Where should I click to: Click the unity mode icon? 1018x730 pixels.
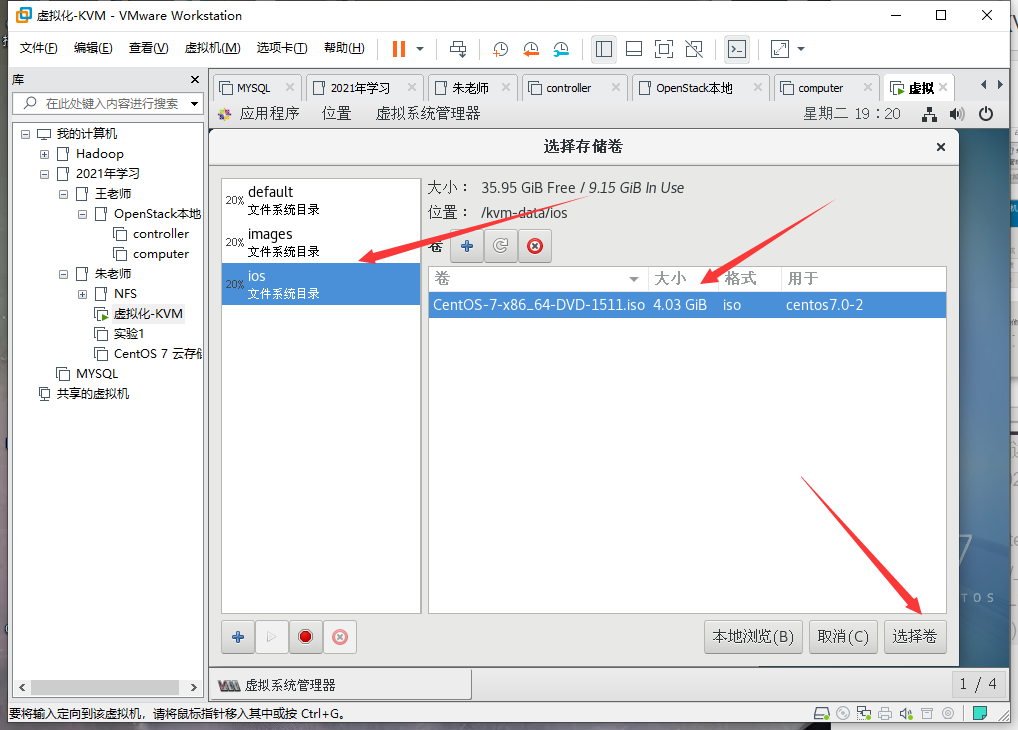694,49
